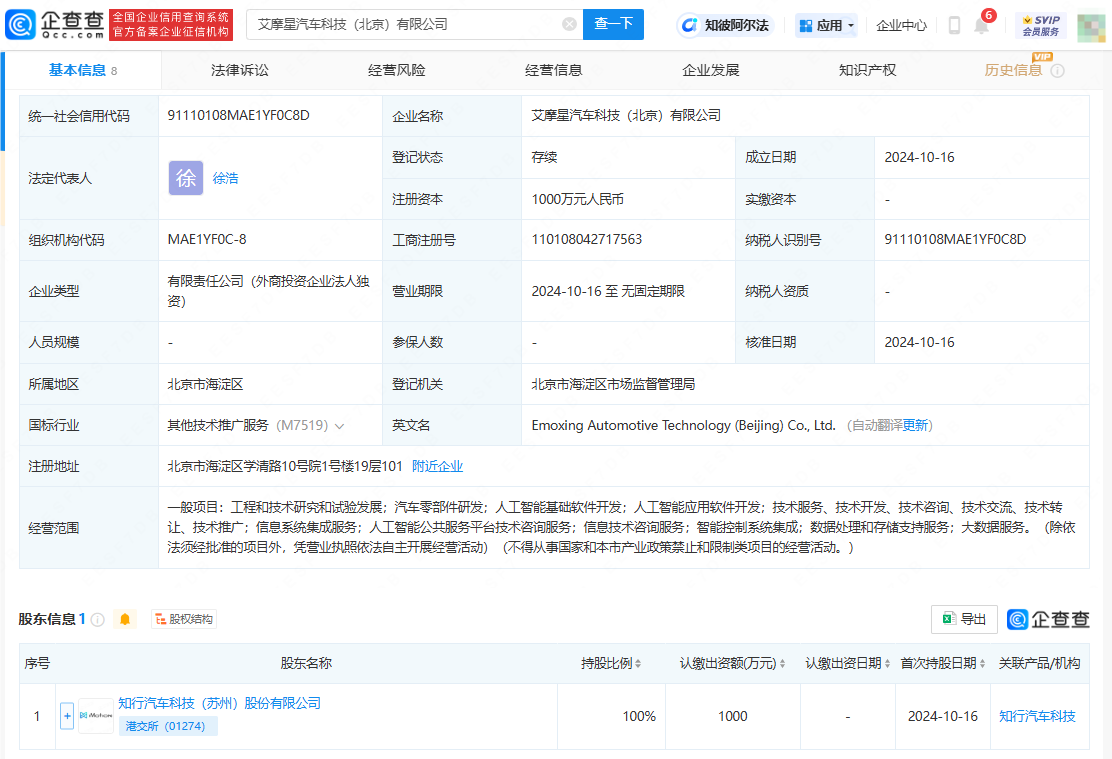Click the info icon next to 历史信息
Image resolution: width=1112 pixels, height=759 pixels.
[1057, 71]
